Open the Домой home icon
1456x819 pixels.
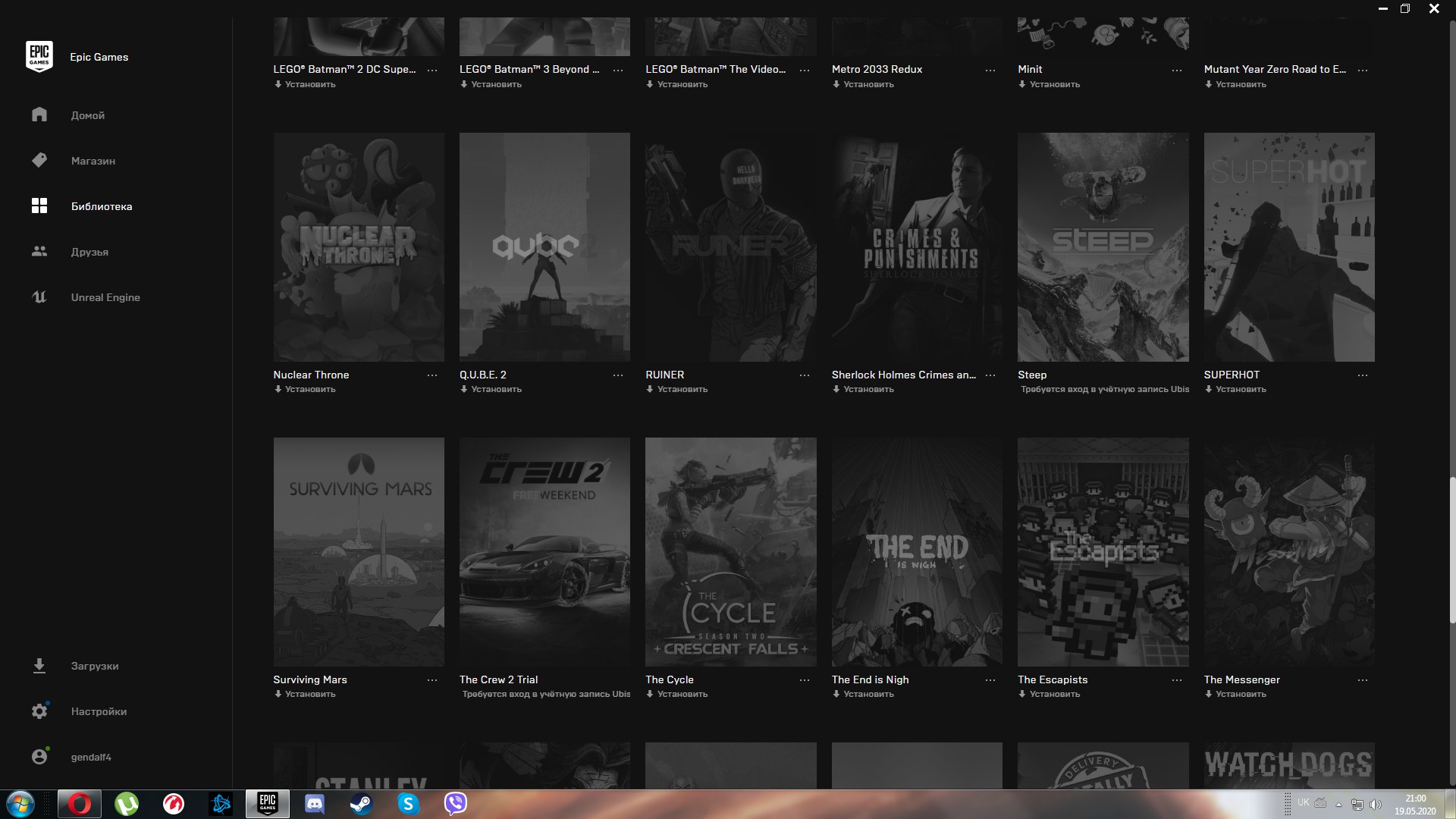[39, 115]
